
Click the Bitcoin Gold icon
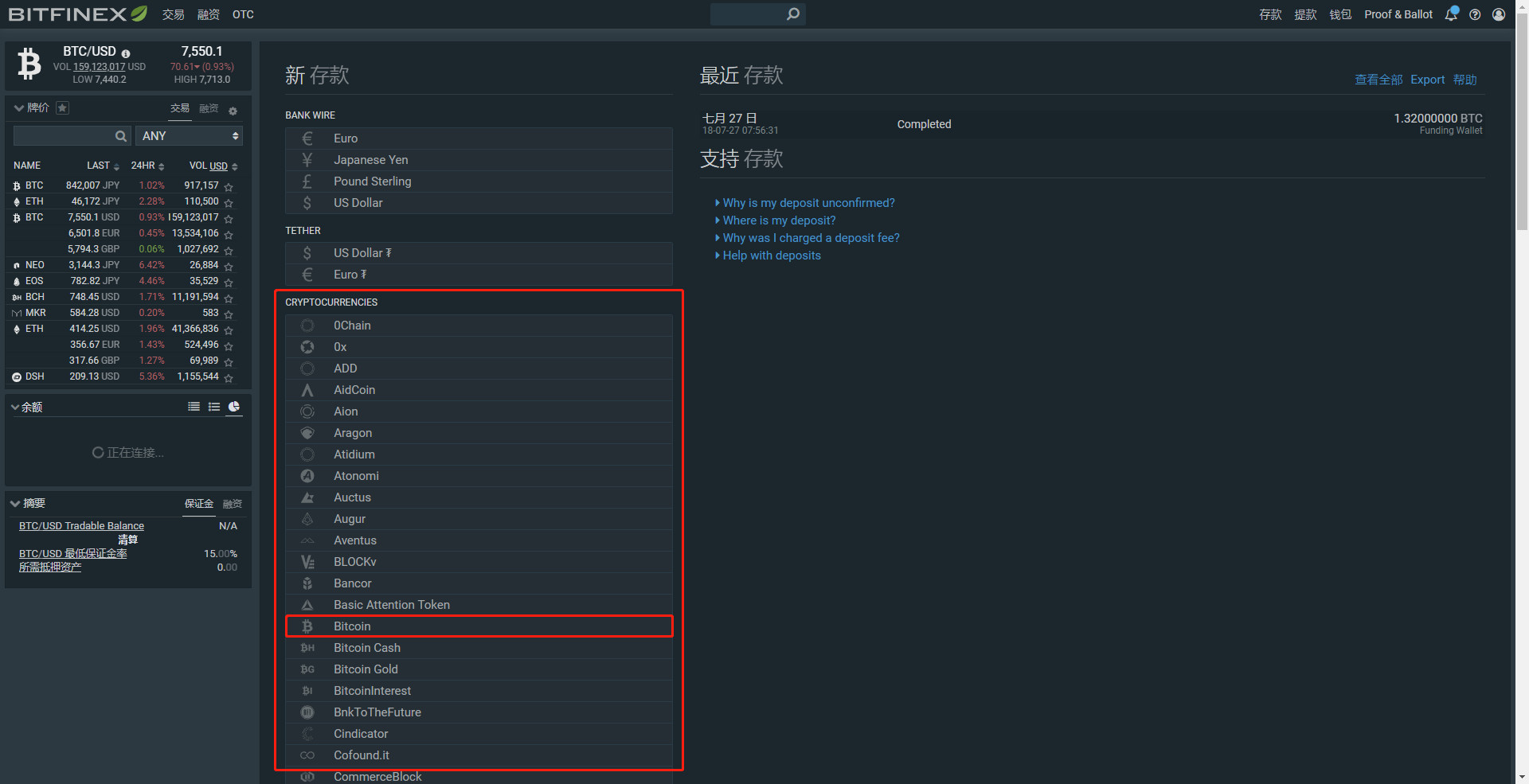[307, 669]
